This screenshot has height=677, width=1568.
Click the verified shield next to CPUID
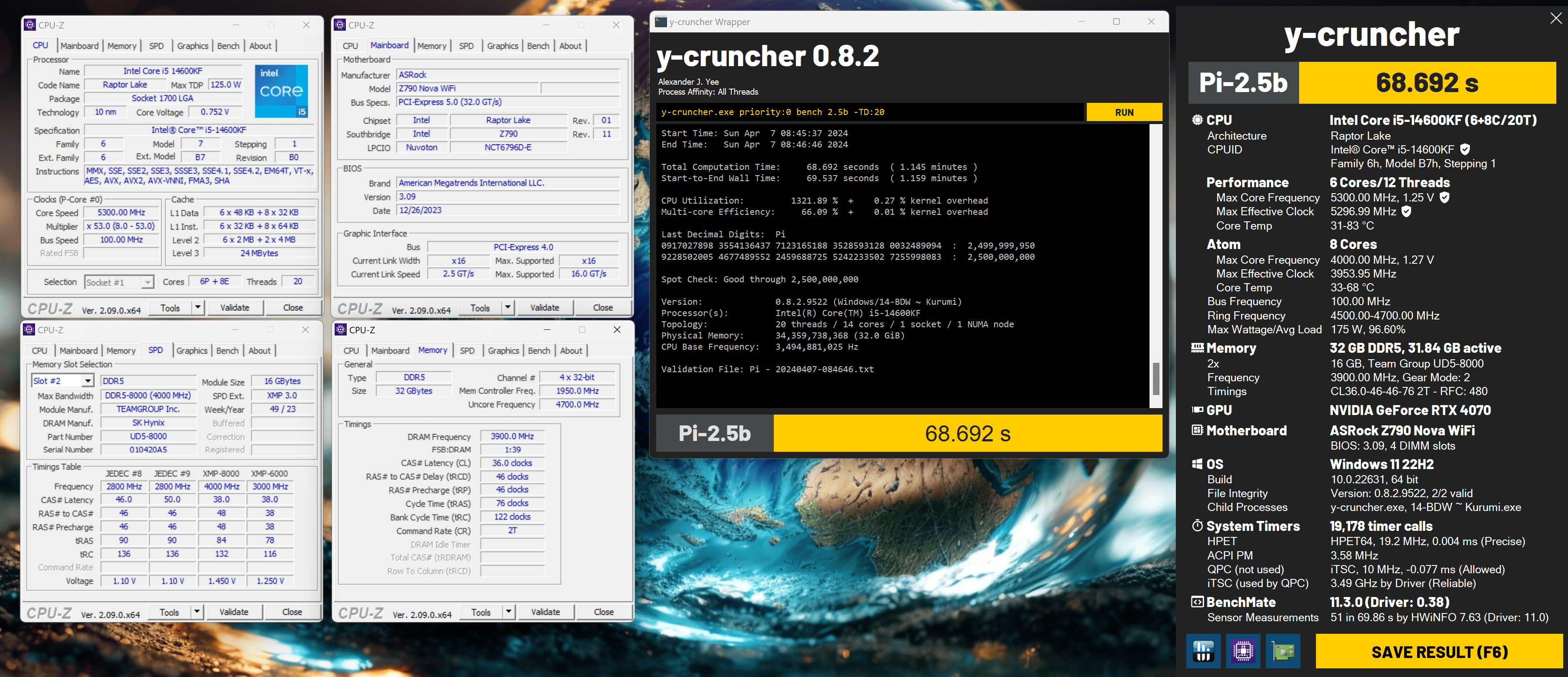click(1465, 149)
